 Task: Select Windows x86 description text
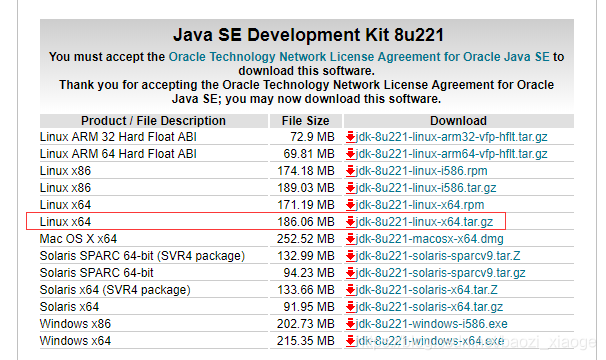(x=75, y=324)
